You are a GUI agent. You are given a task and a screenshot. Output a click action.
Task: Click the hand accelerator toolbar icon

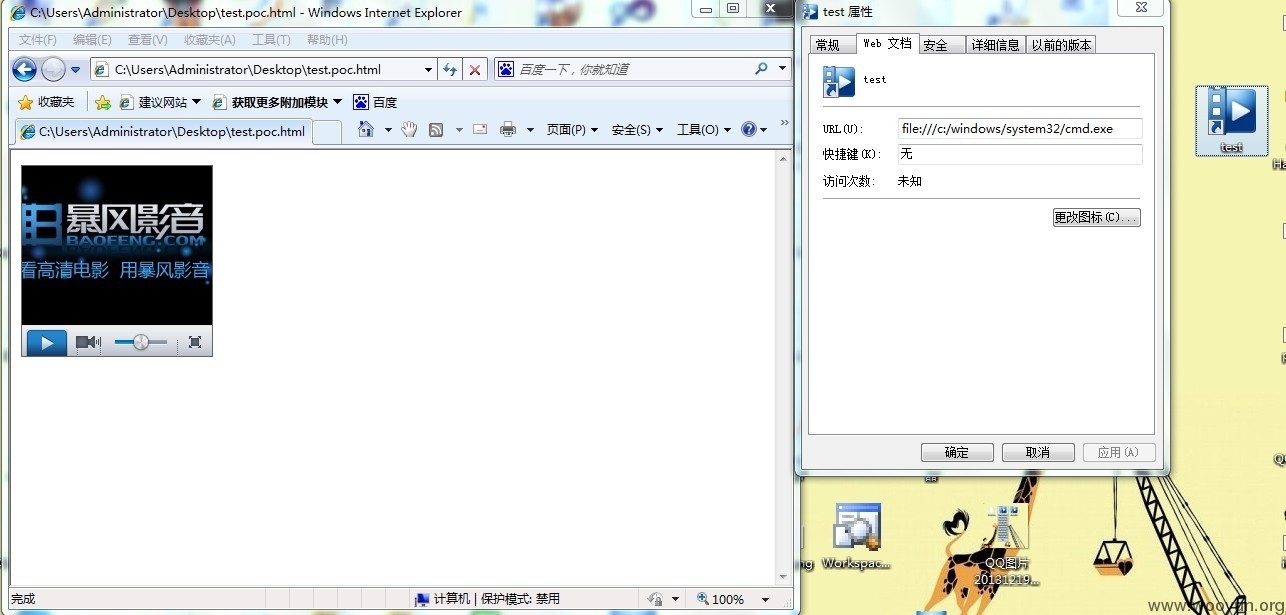point(409,129)
